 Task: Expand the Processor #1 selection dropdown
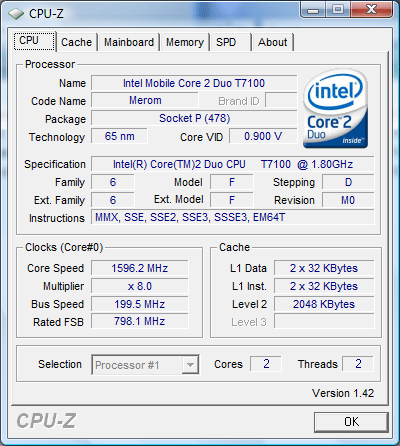click(191, 365)
